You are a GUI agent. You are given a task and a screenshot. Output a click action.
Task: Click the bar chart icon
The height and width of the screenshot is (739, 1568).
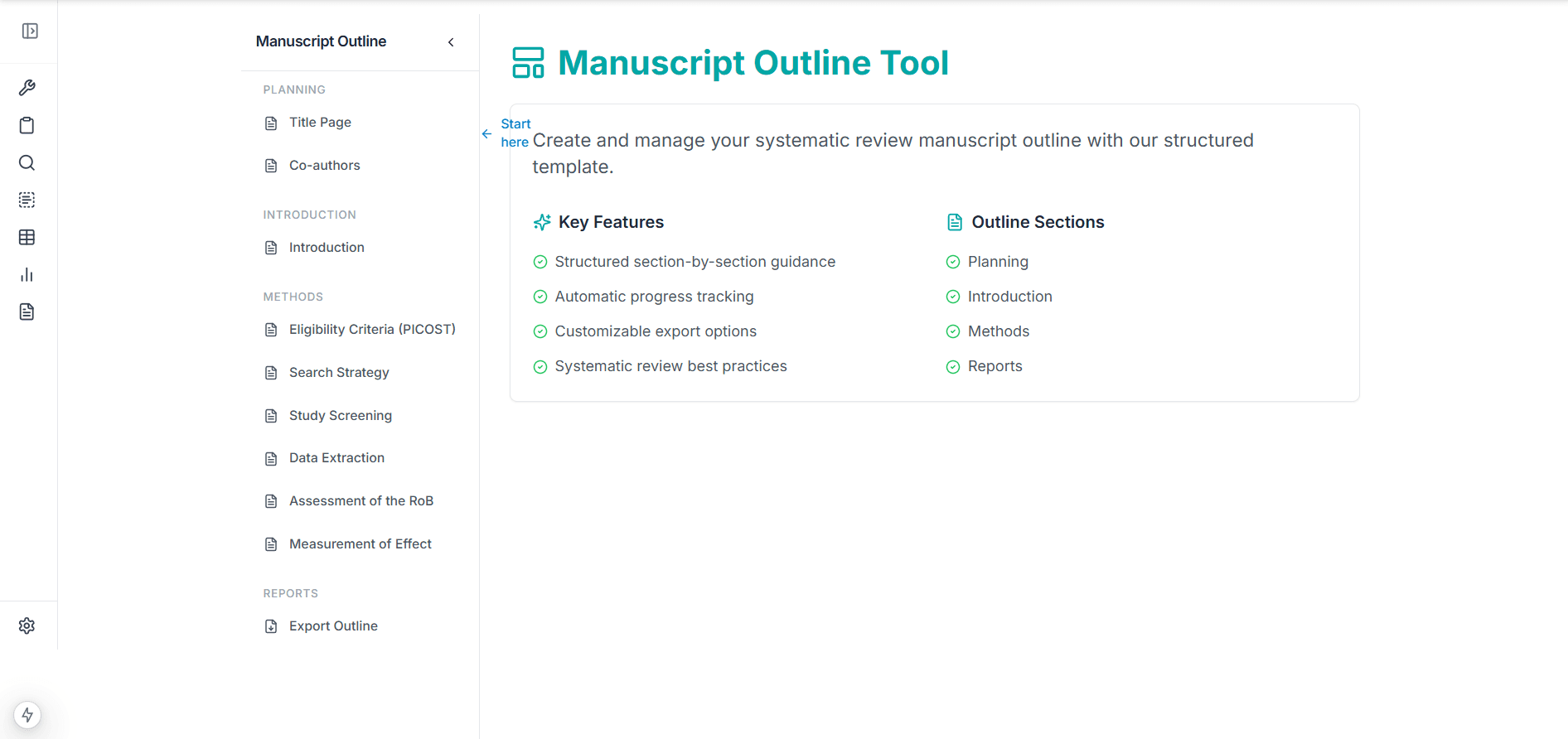(x=27, y=274)
